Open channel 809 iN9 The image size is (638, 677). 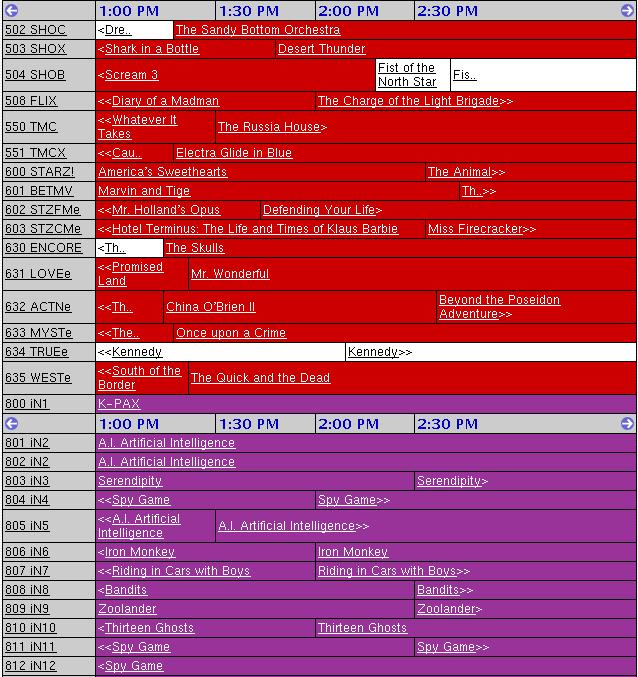pyautogui.click(x=27, y=608)
